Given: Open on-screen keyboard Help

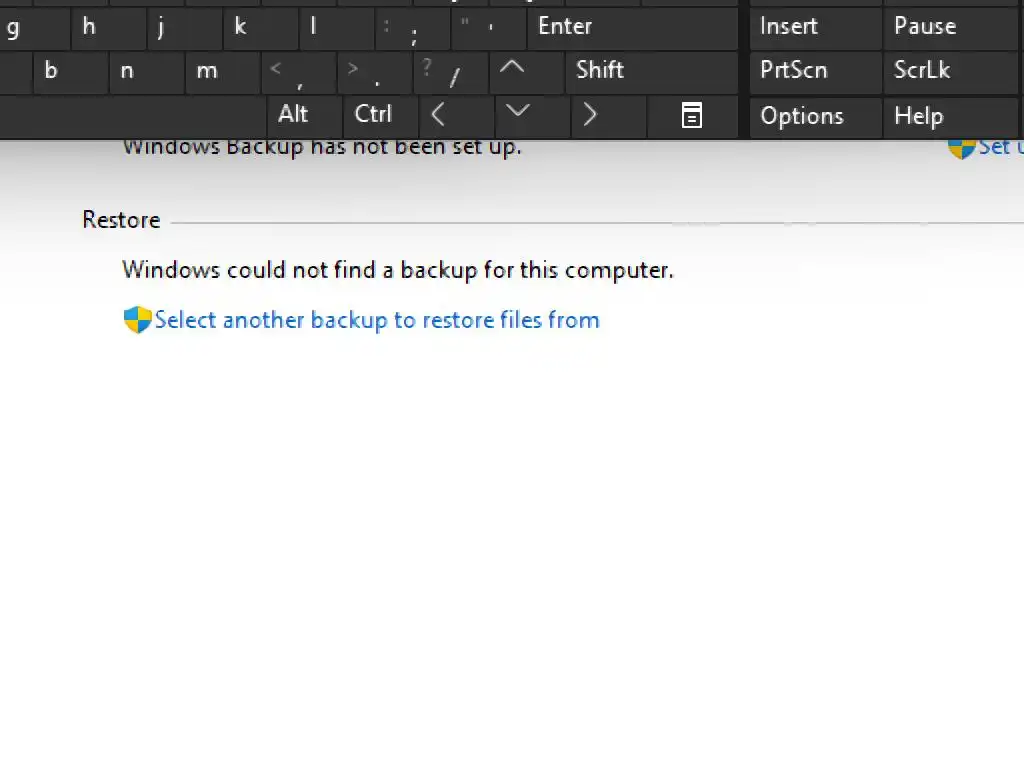Looking at the screenshot, I should pos(951,117).
